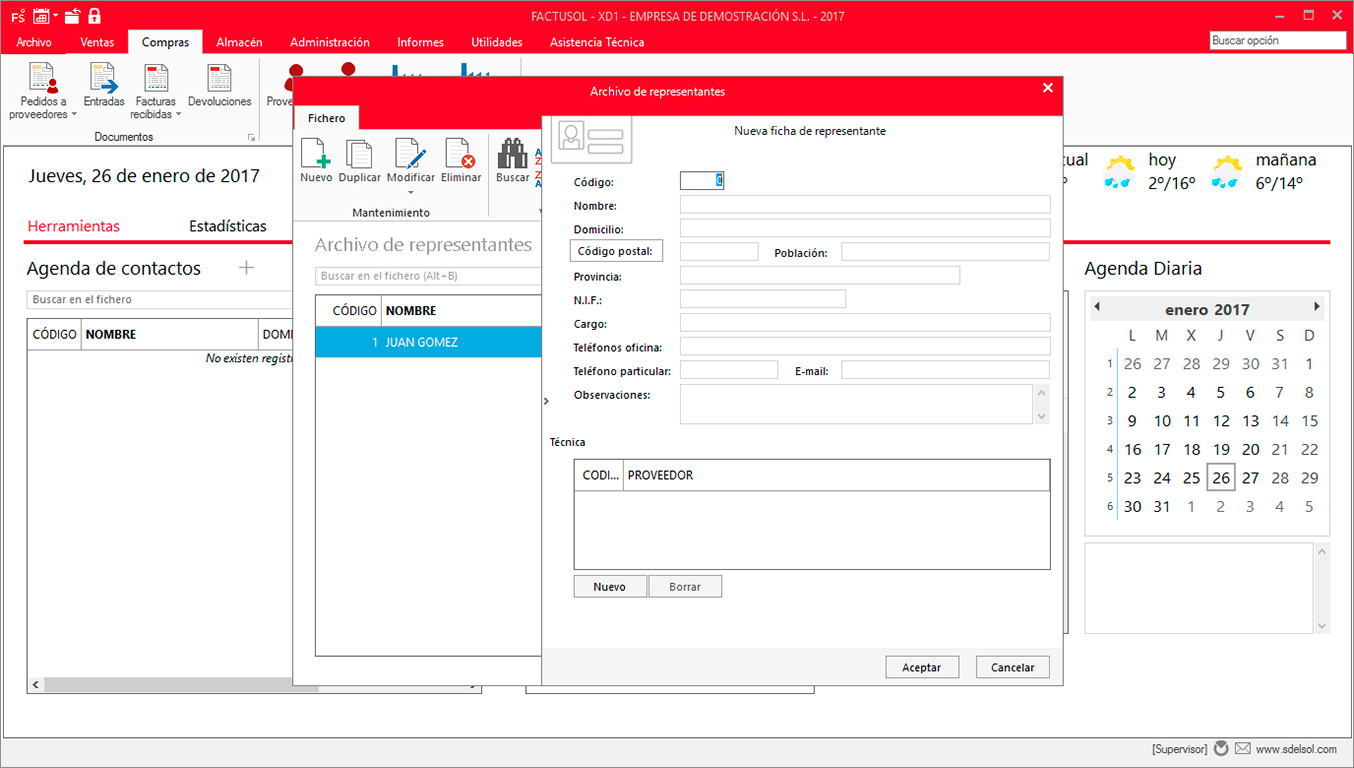1354x768 pixels.
Task: Expand Pedidos a proveedores dropdown arrow
Action: [74, 115]
